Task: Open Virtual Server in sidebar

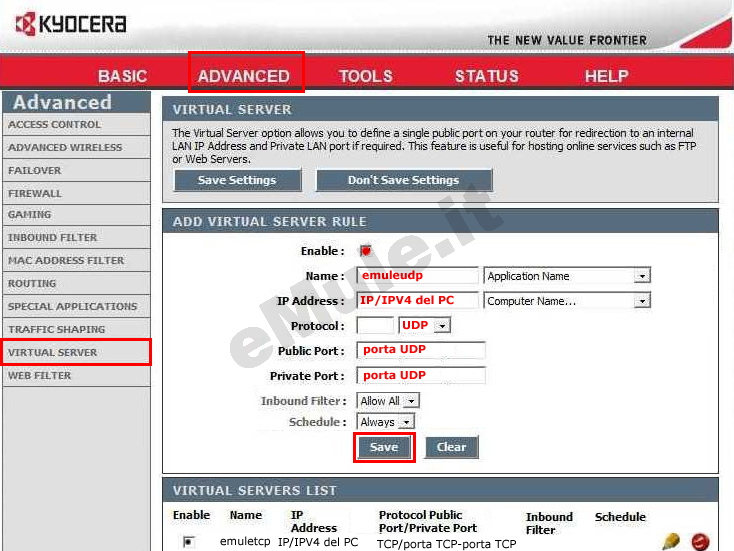Action: click(x=76, y=352)
